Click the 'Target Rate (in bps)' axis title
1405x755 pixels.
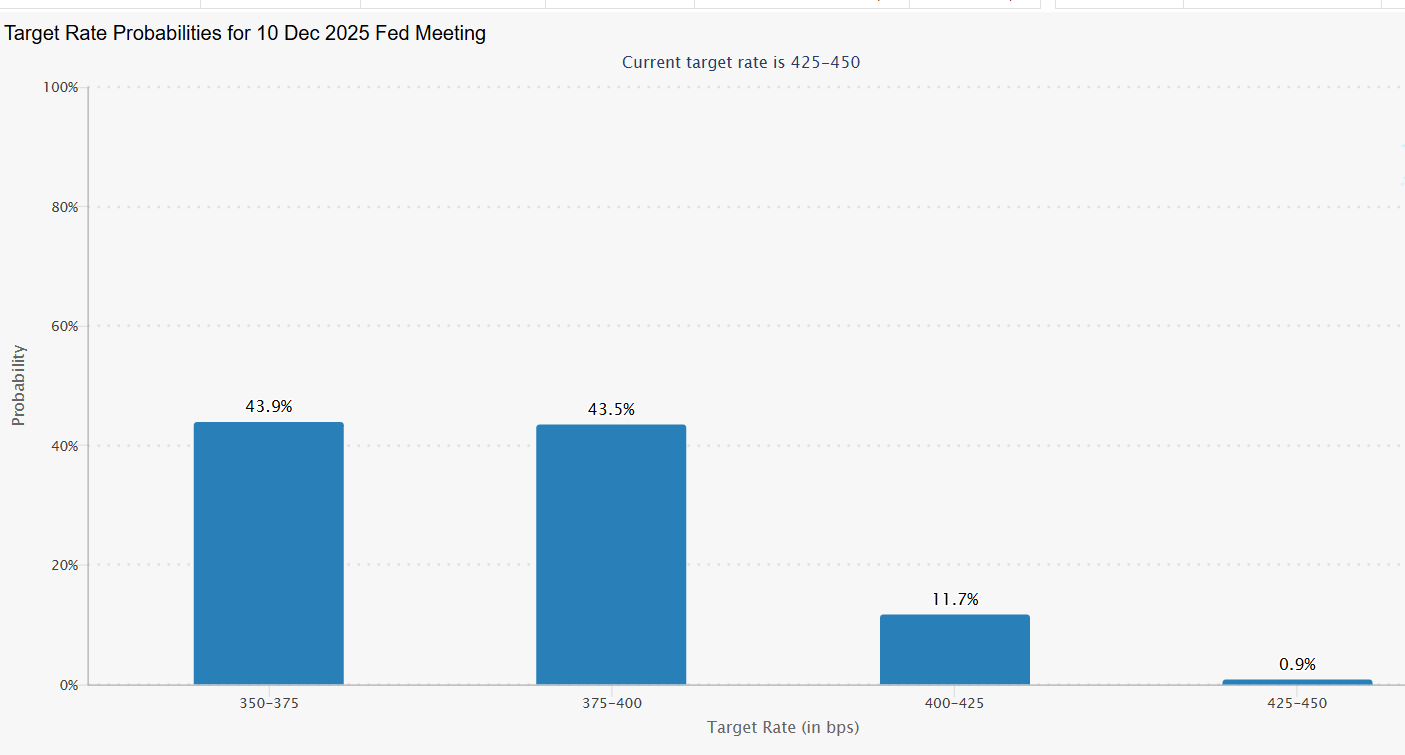783,727
